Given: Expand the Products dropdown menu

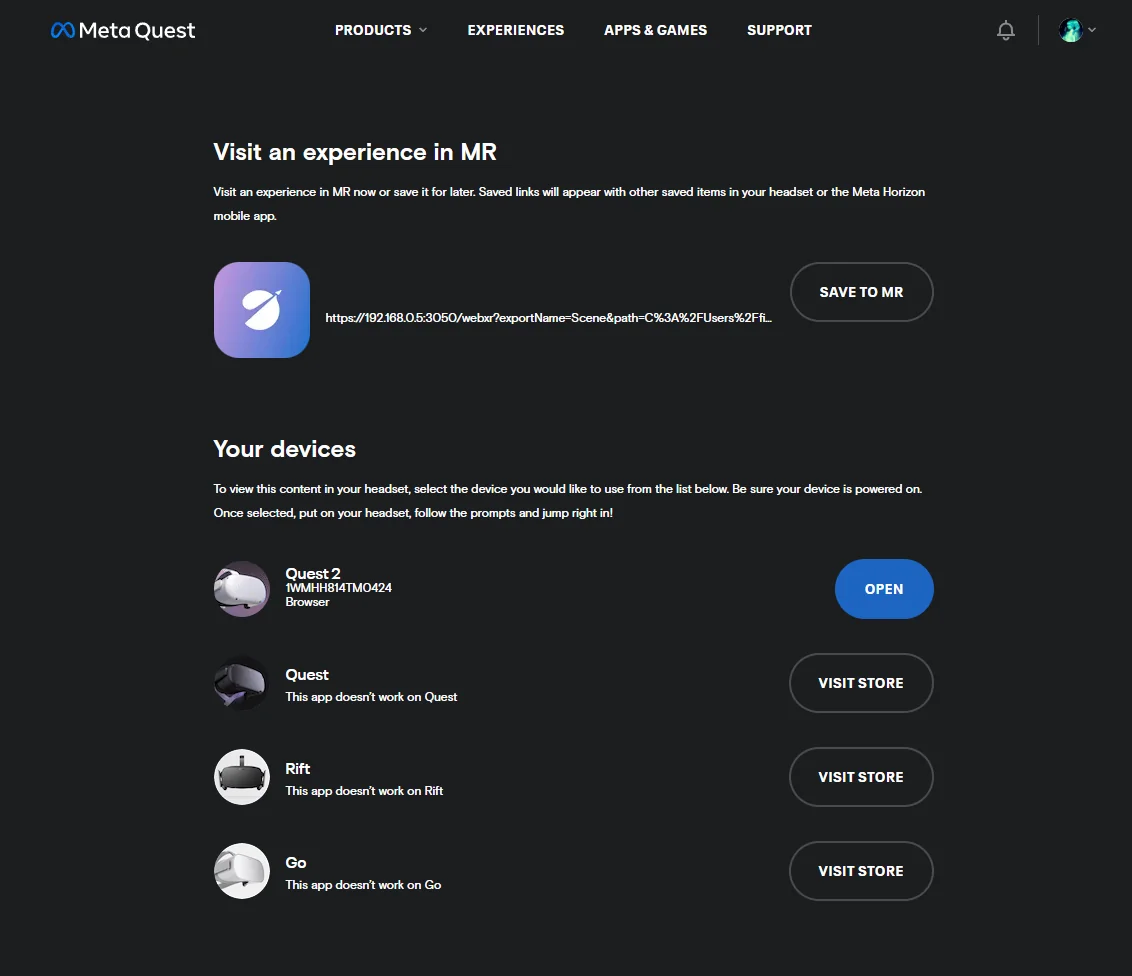Looking at the screenshot, I should point(381,30).
